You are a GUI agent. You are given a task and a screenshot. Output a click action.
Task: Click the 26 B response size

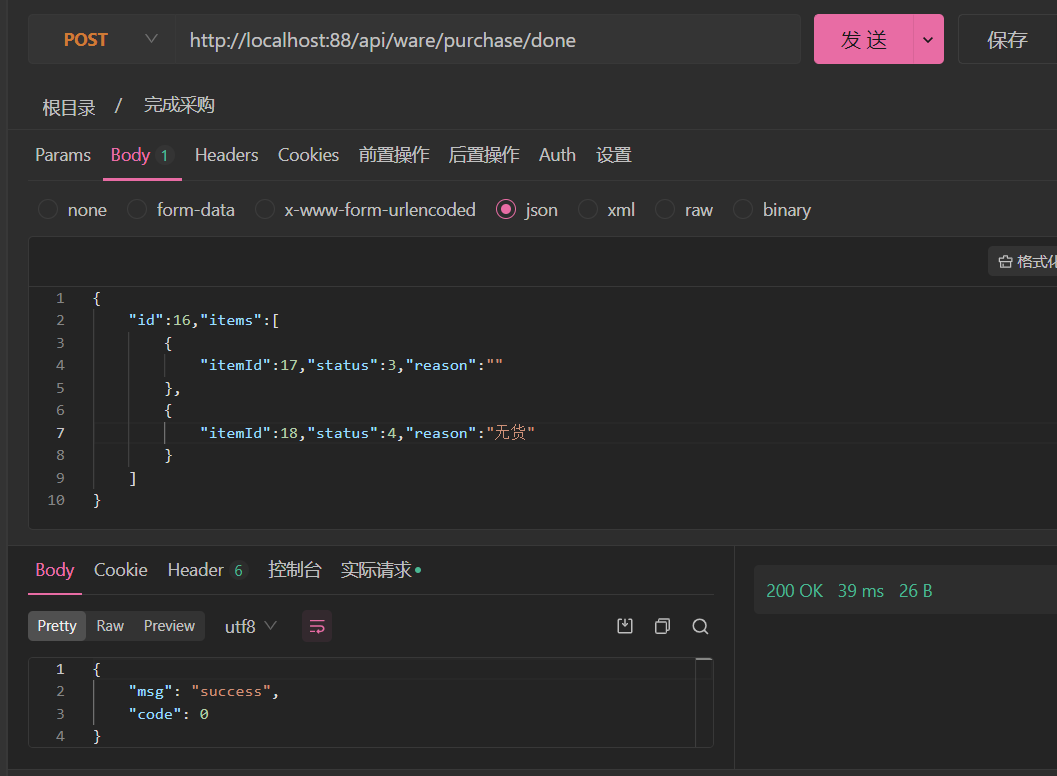(915, 591)
